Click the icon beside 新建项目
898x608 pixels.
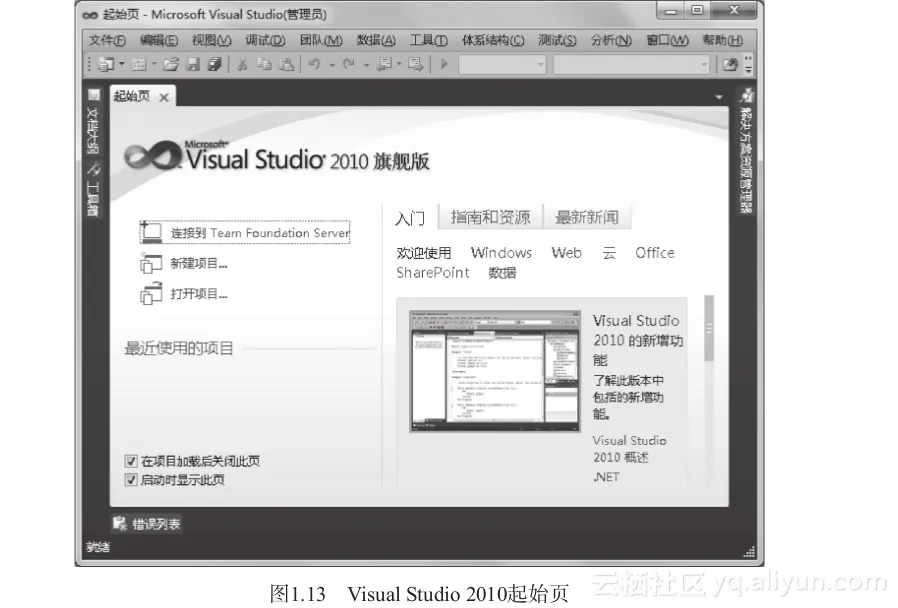coord(151,264)
